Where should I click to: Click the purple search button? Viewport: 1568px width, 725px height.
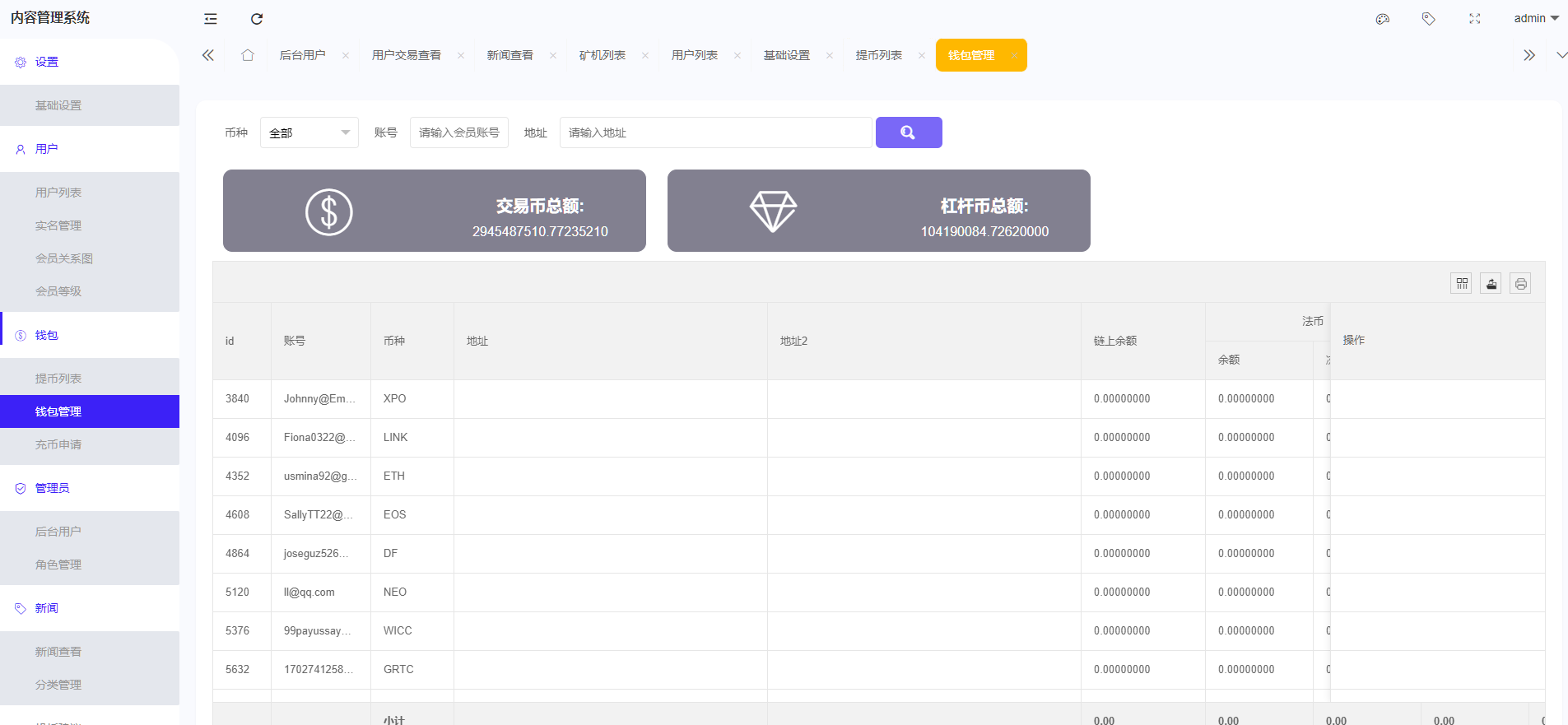point(908,132)
